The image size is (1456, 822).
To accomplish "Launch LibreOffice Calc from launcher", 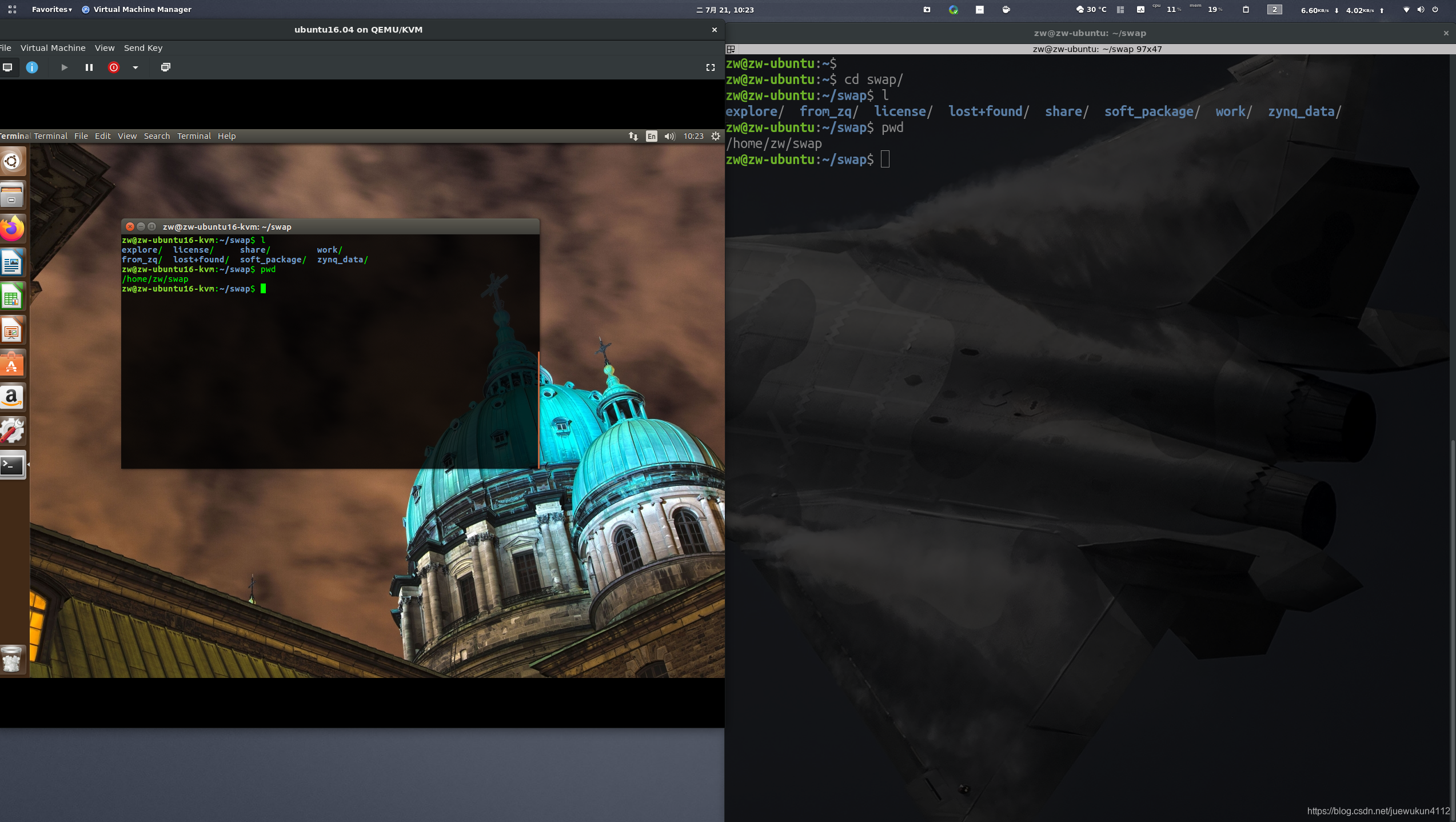I will click(x=13, y=297).
